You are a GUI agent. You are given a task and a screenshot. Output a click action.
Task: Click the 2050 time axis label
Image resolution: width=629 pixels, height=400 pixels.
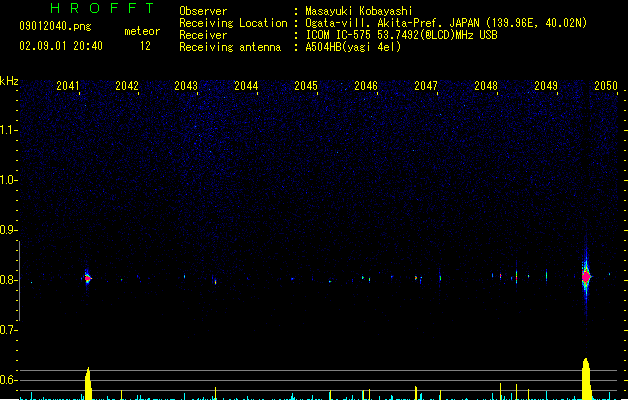pyautogui.click(x=606, y=86)
